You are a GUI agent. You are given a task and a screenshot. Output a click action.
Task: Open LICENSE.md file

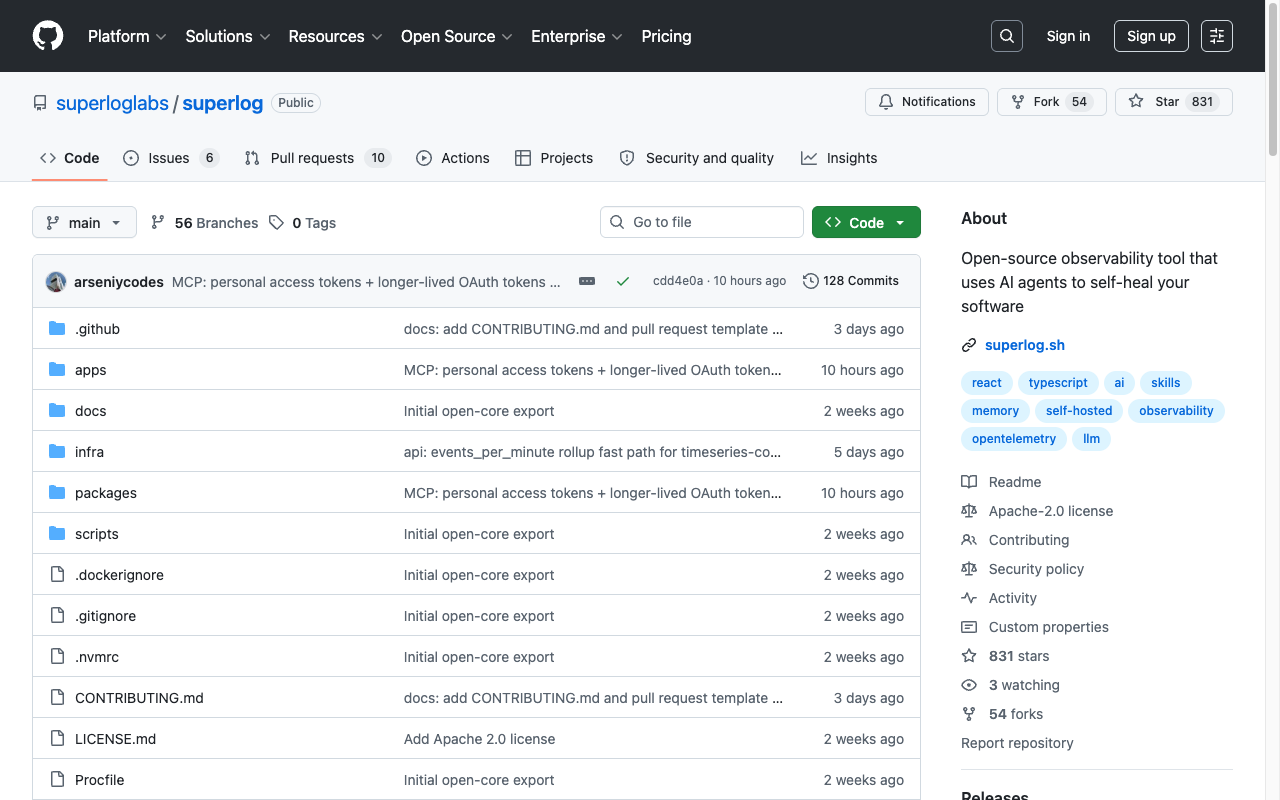click(116, 739)
